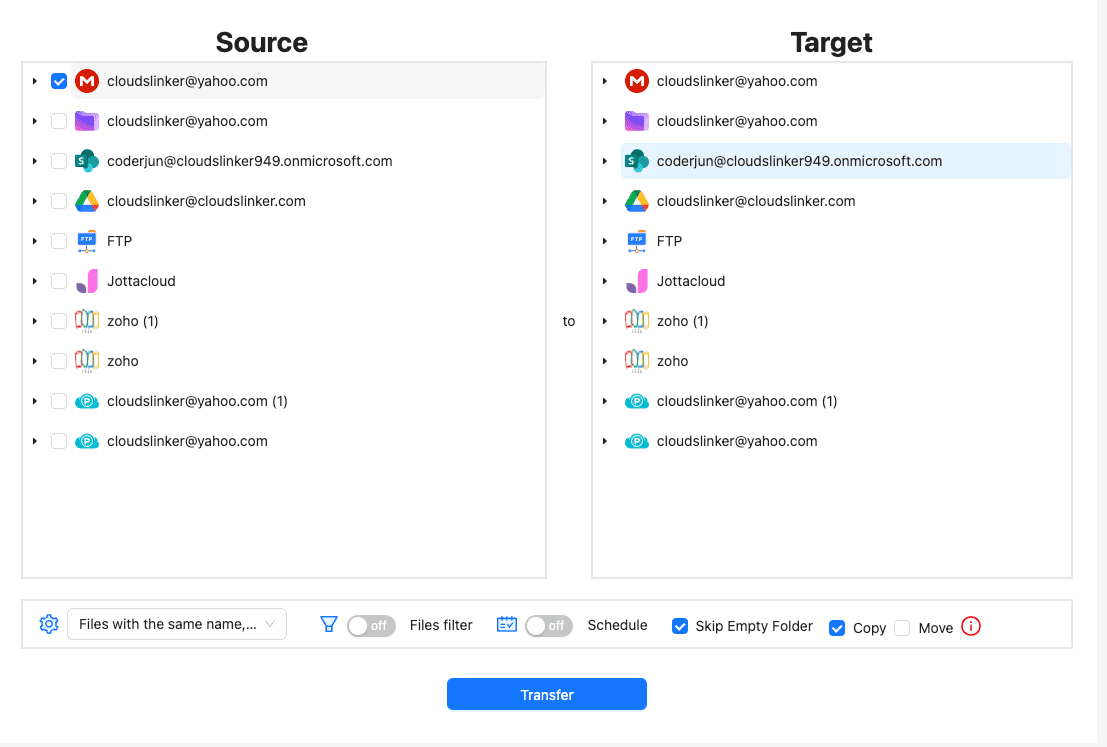This screenshot has height=747, width=1107.
Task: Click the Transfer button
Action: tap(547, 694)
